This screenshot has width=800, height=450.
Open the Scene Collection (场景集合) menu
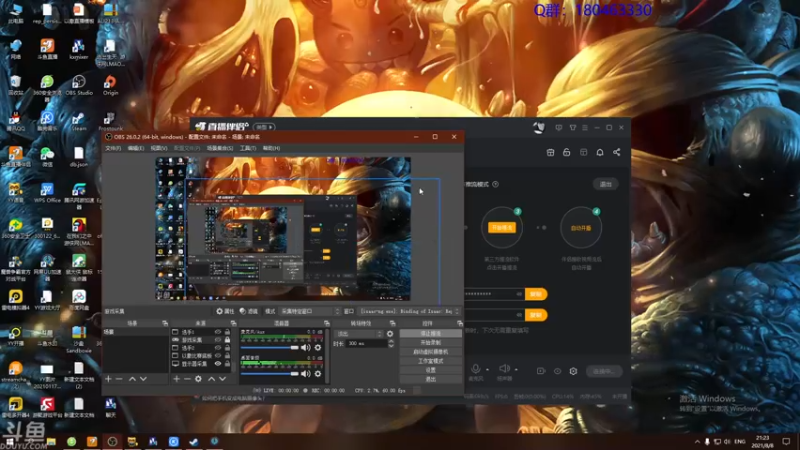[220, 148]
